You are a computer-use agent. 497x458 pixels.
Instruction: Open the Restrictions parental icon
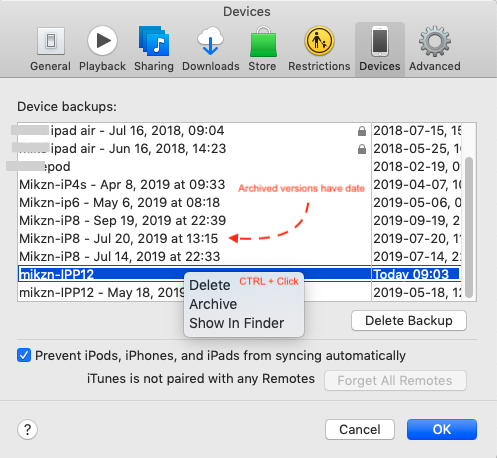[x=319, y=49]
